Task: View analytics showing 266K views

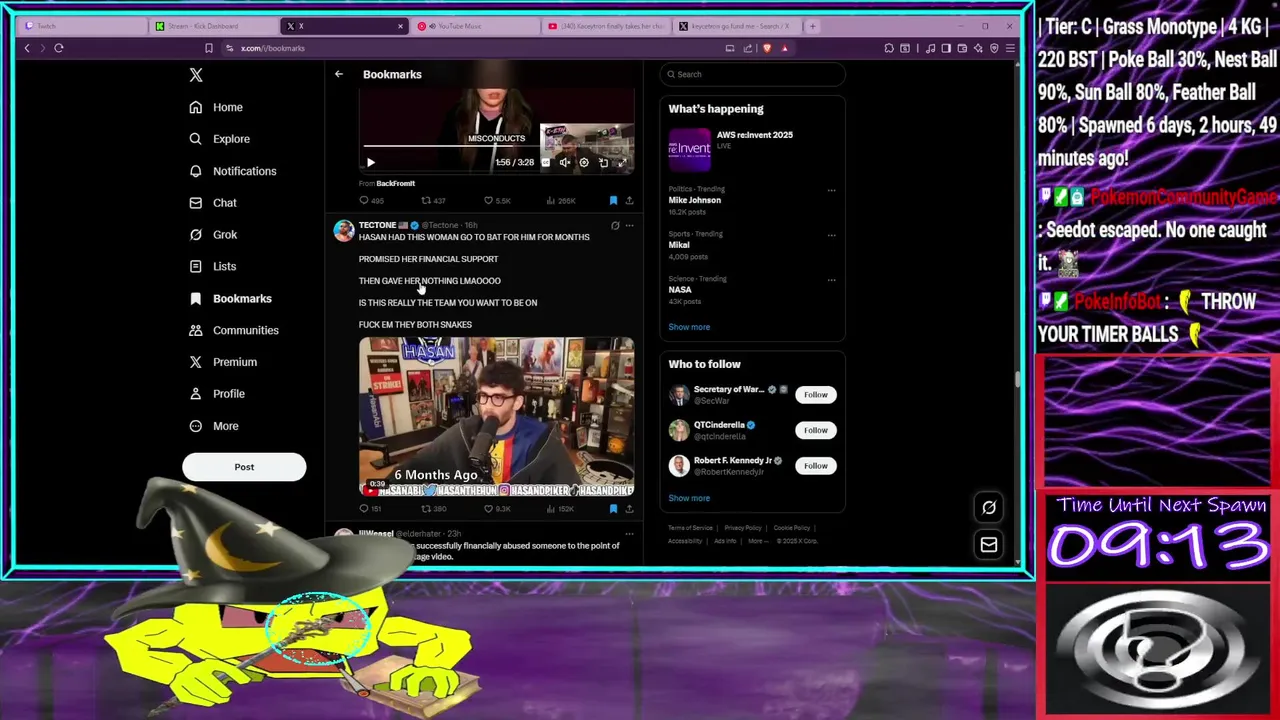Action: point(560,201)
